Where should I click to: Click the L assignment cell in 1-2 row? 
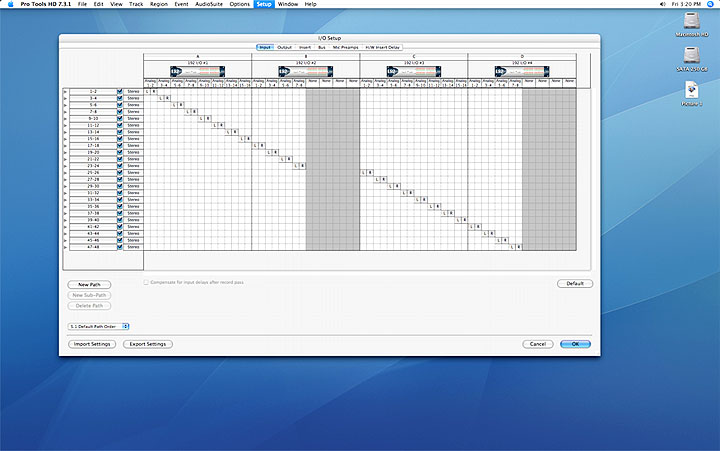pos(147,91)
